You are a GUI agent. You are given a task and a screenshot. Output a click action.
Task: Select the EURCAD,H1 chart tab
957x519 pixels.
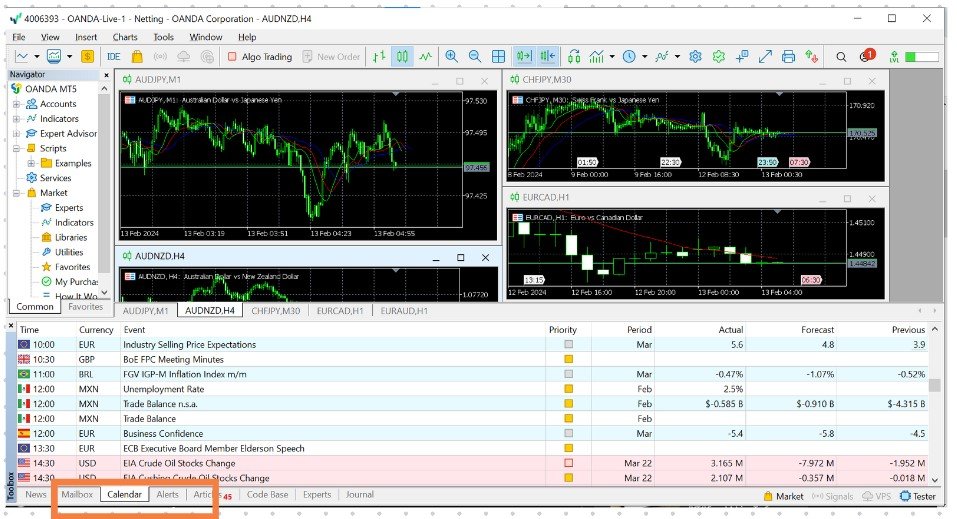(342, 311)
